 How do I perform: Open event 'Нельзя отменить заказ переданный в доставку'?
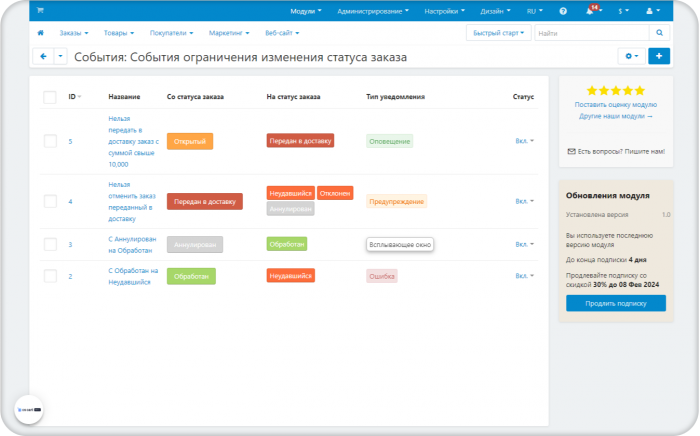tap(132, 202)
